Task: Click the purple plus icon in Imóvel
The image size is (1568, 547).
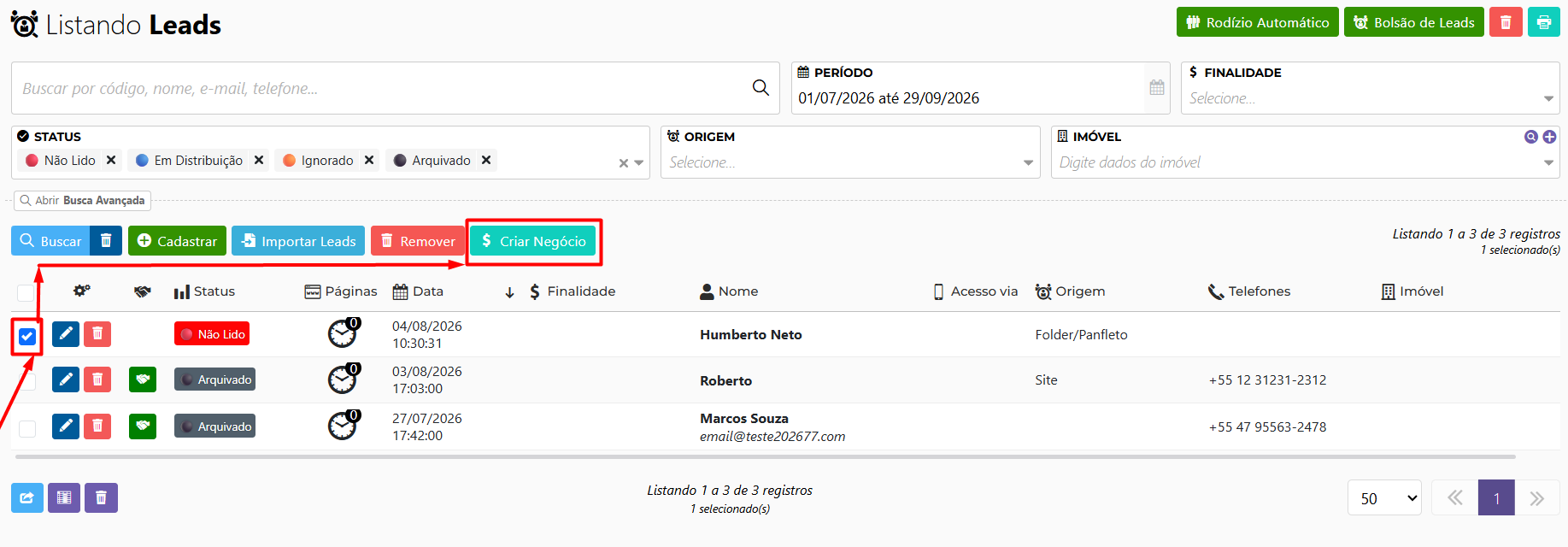Action: tap(1549, 137)
